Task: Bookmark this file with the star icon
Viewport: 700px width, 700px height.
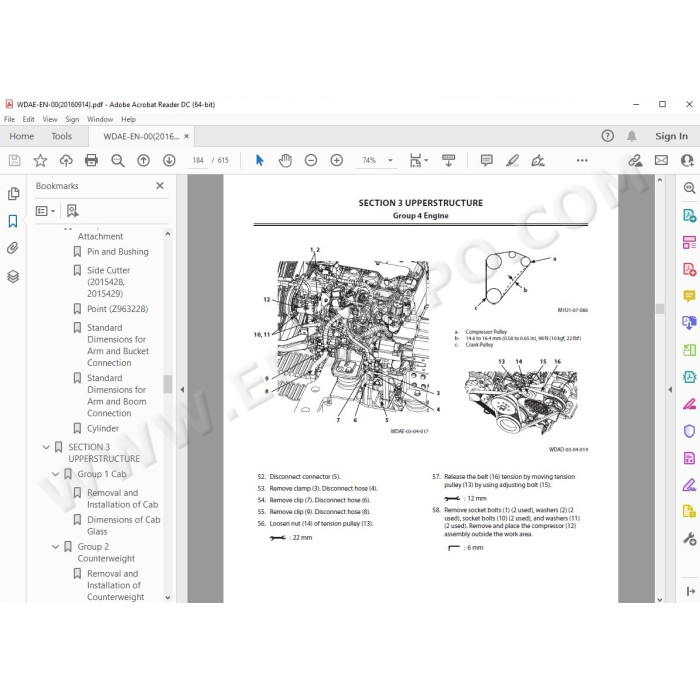Action: pos(40,160)
